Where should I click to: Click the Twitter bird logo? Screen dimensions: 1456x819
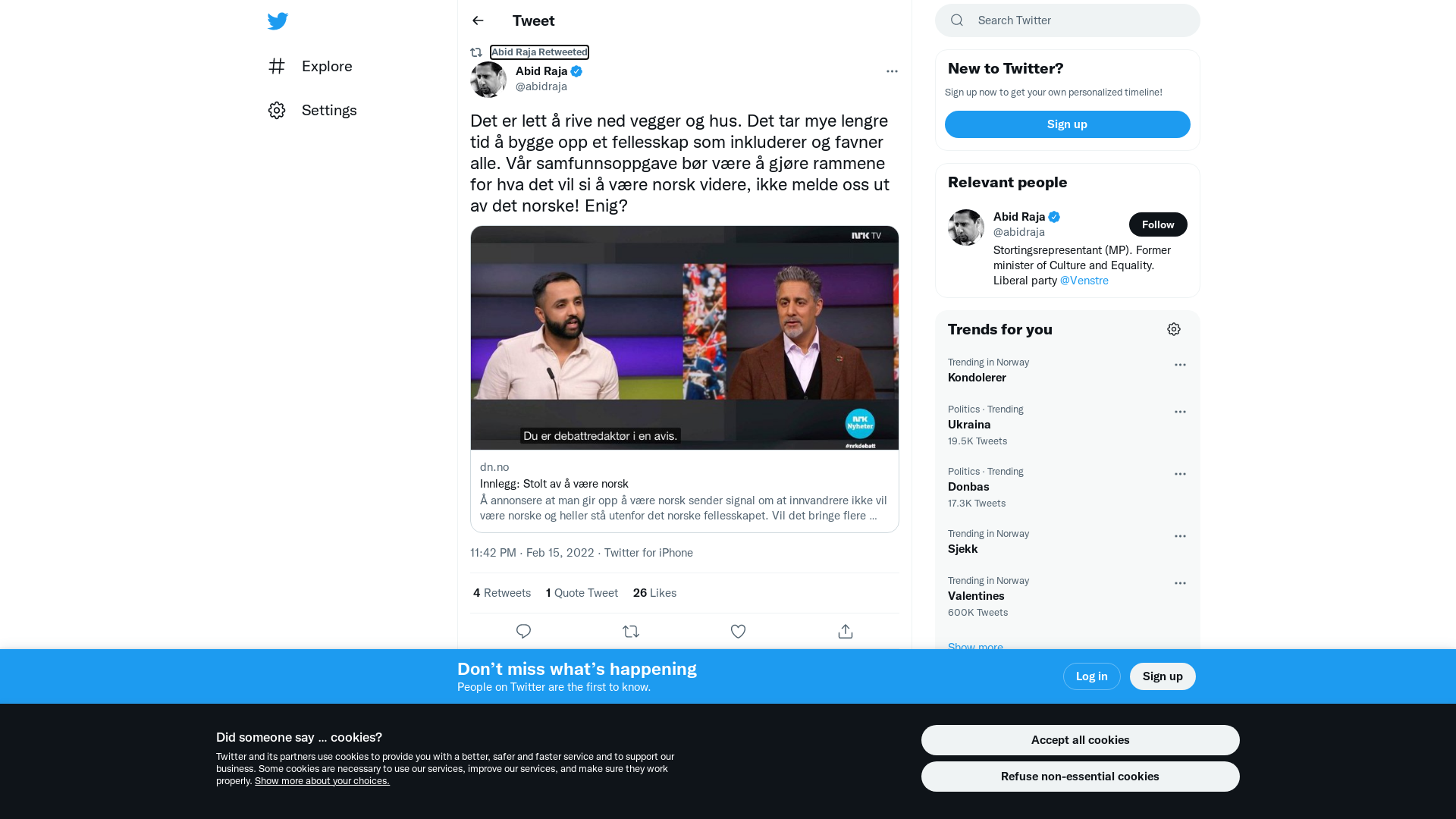(x=278, y=21)
